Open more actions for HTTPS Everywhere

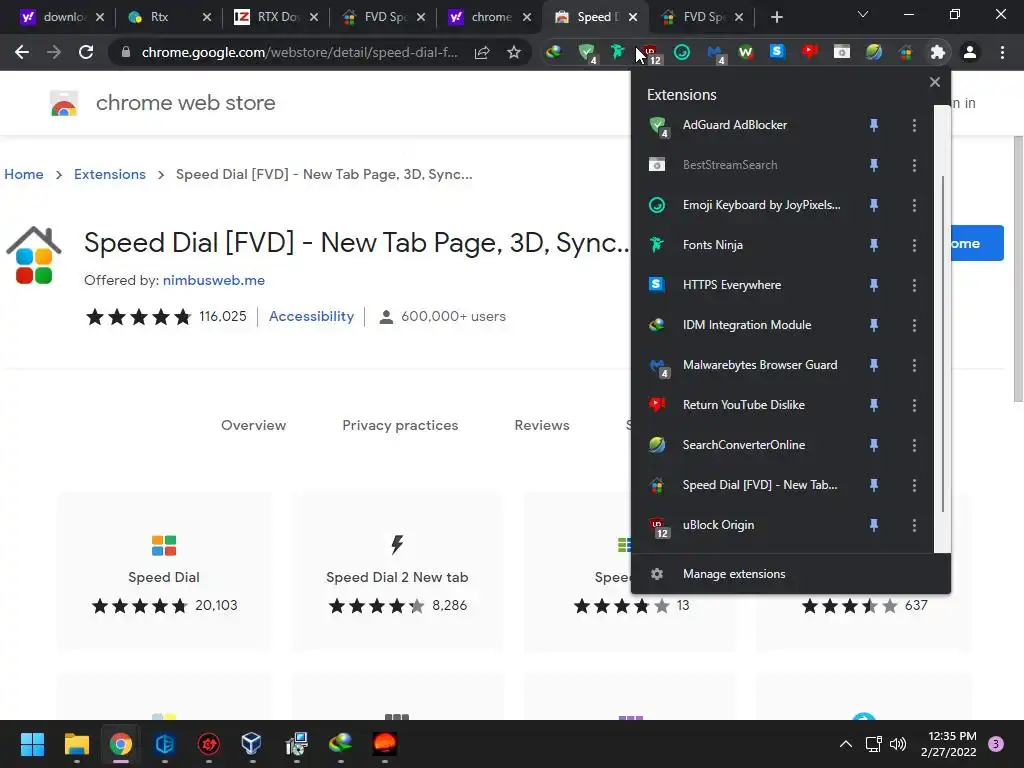pyautogui.click(x=914, y=285)
